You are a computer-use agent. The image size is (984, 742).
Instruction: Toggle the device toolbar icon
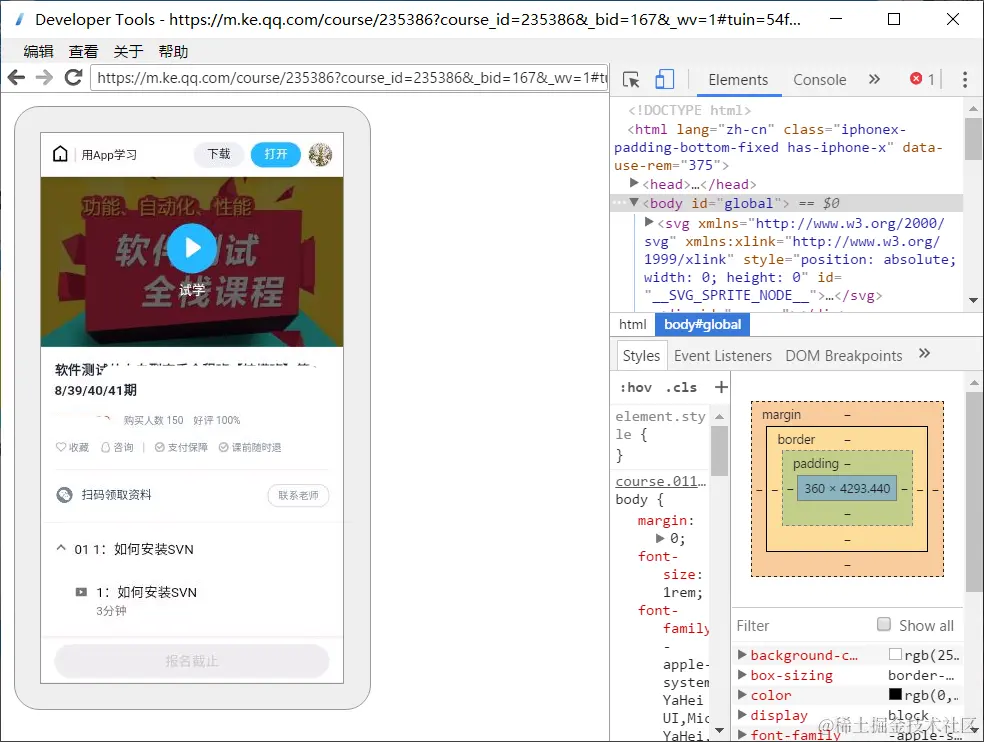point(664,80)
